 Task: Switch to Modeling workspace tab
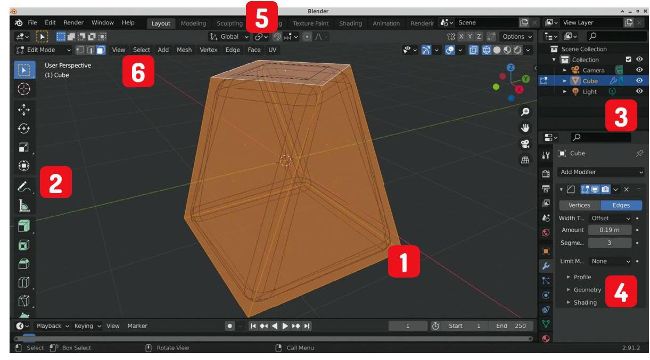(x=193, y=24)
